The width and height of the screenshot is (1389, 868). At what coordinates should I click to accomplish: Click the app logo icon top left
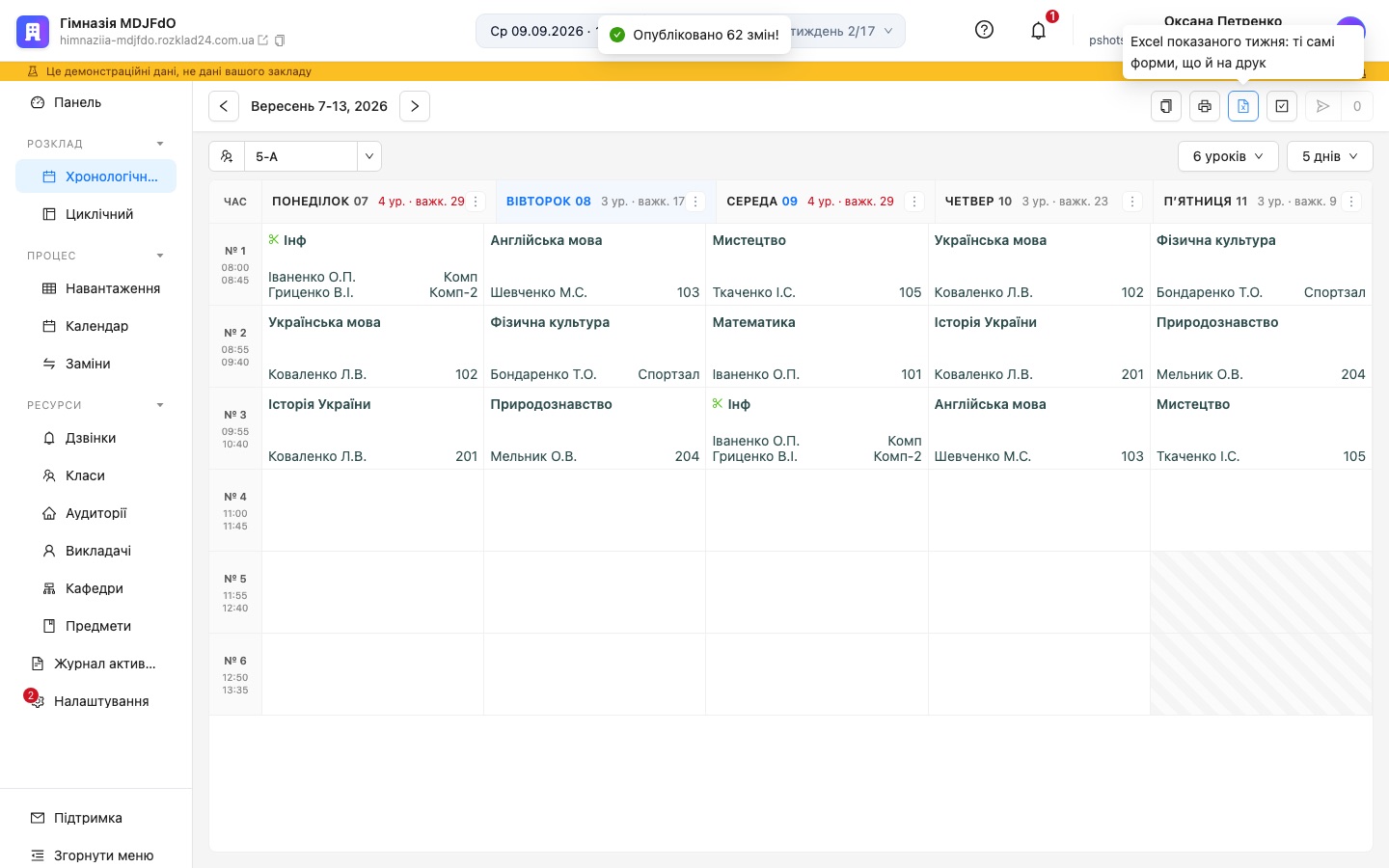point(32,32)
